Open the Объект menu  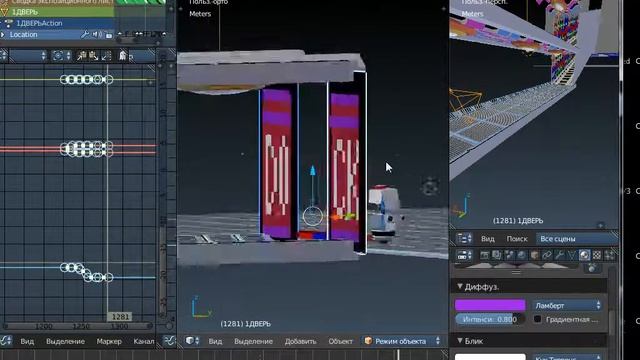click(x=340, y=341)
